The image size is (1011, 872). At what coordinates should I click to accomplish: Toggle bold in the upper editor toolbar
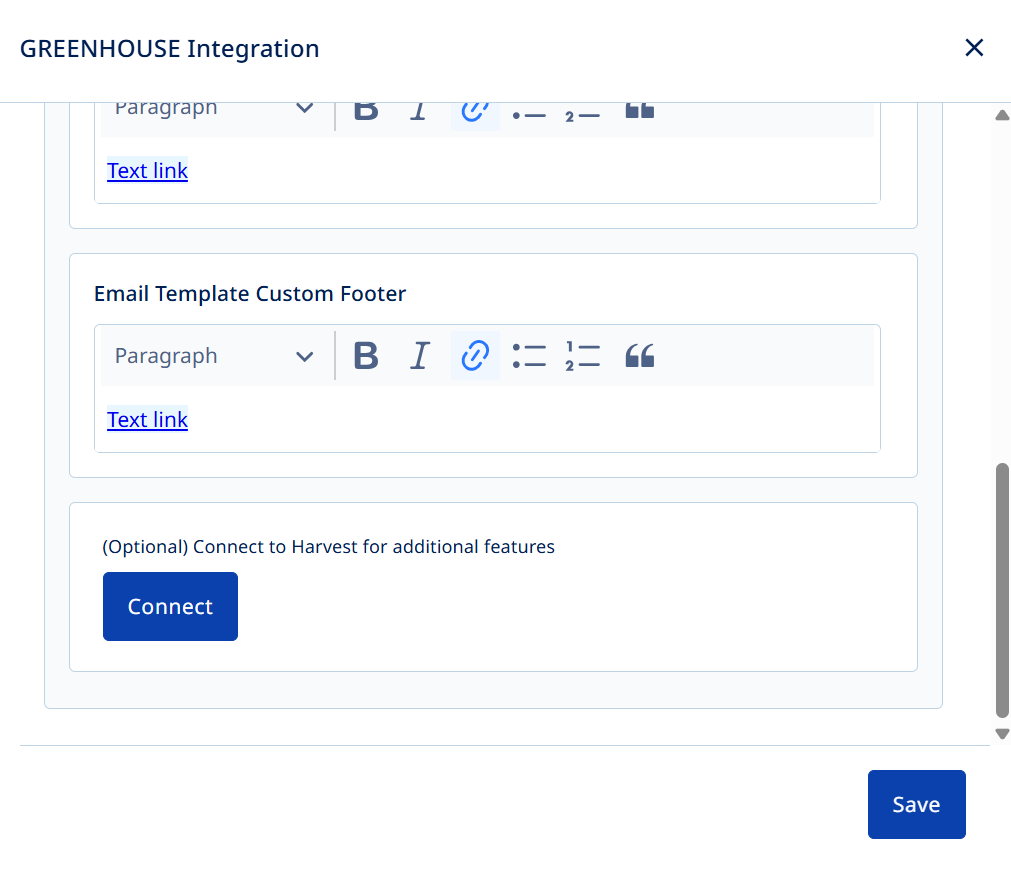pyautogui.click(x=366, y=111)
